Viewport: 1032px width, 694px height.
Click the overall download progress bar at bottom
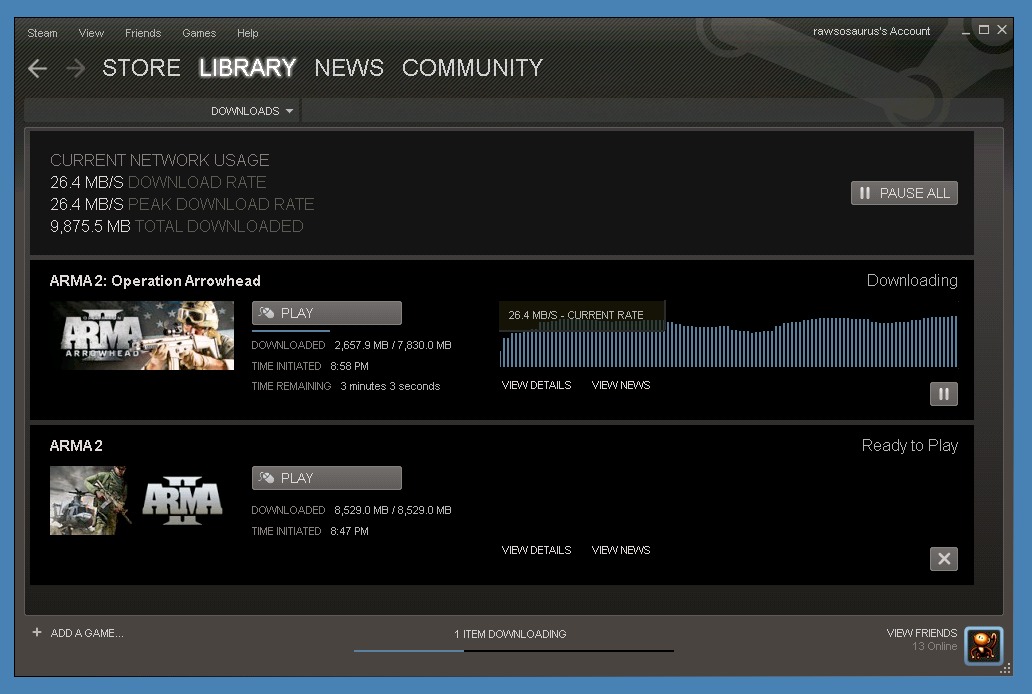coord(513,651)
